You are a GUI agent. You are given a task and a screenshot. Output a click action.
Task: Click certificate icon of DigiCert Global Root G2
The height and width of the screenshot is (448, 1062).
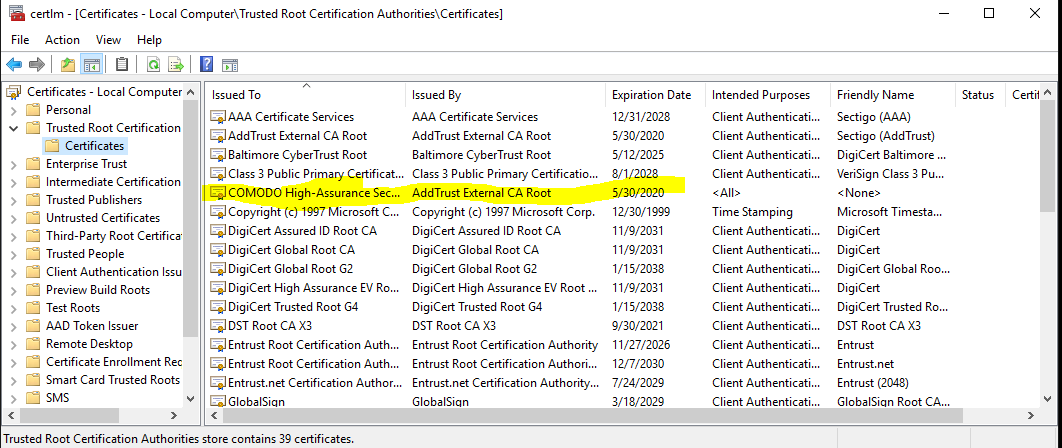(x=218, y=269)
